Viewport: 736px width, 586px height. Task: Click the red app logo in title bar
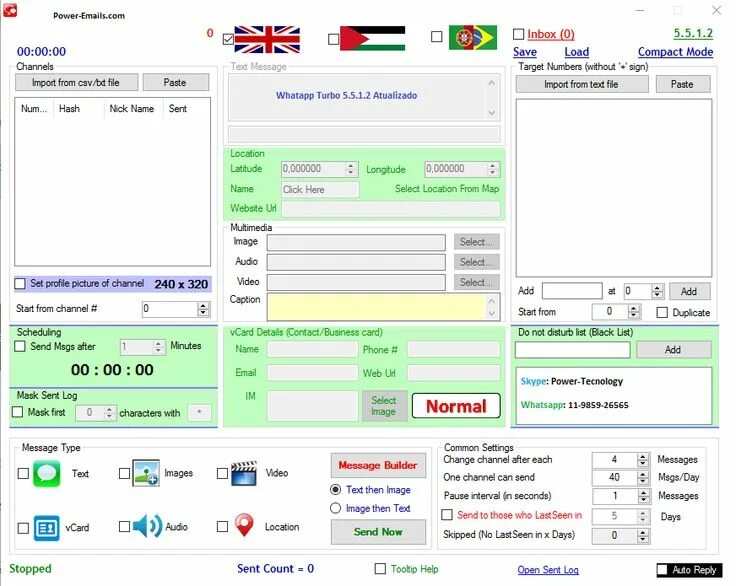click(x=10, y=10)
